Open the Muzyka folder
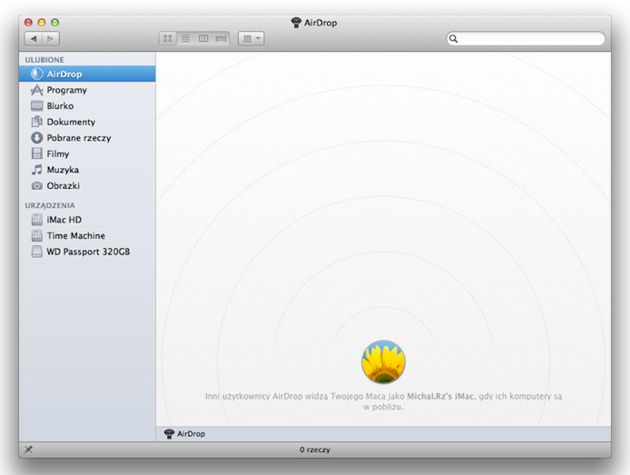 tap(87, 170)
